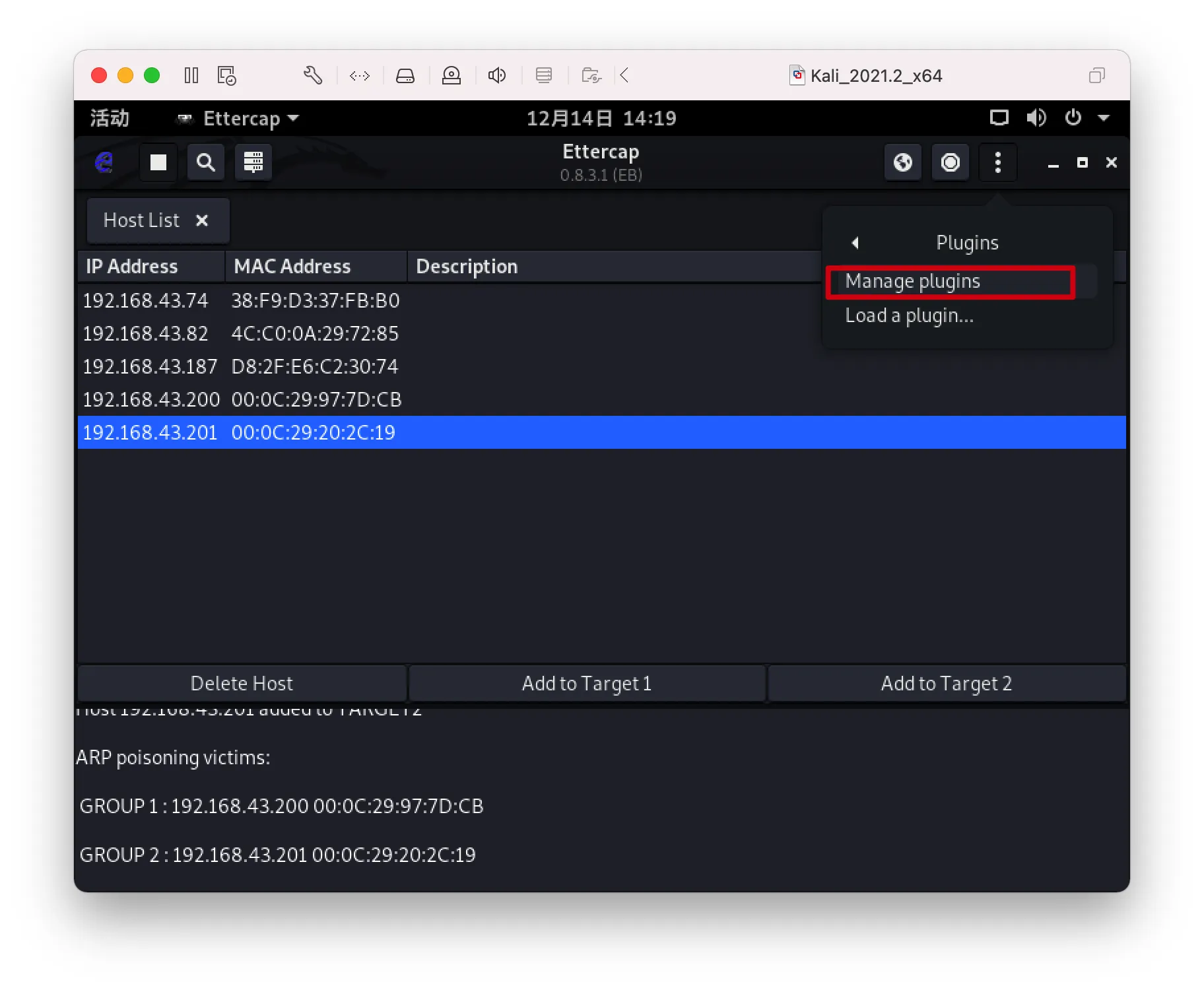Open the three-dot Ettercap menu
Viewport: 1204px width, 990px height.
click(997, 162)
